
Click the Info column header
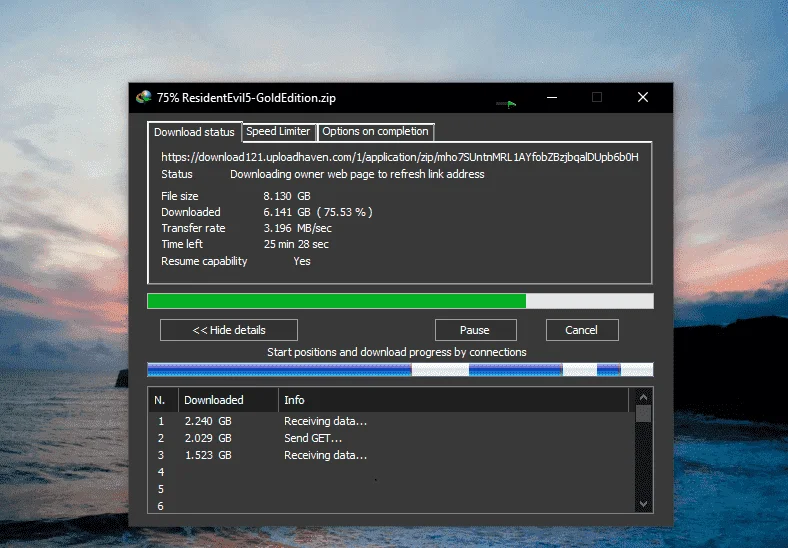[453, 400]
